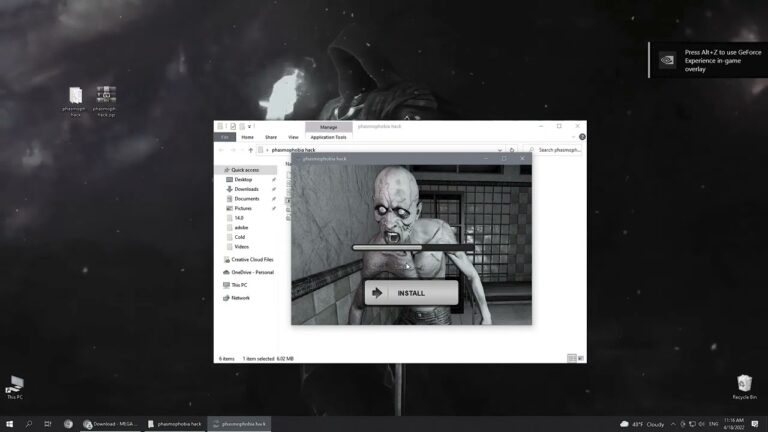Open Downloads in Quick access
The width and height of the screenshot is (768, 432).
click(x=246, y=189)
